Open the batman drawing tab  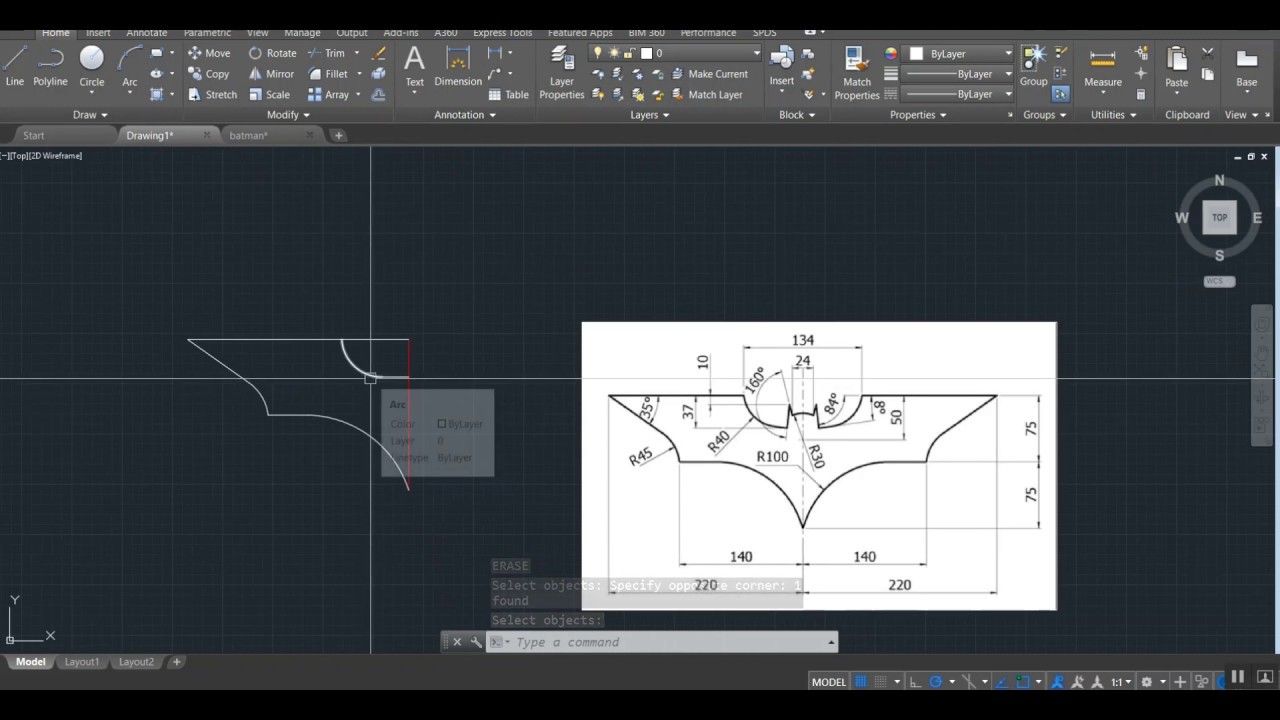249,135
